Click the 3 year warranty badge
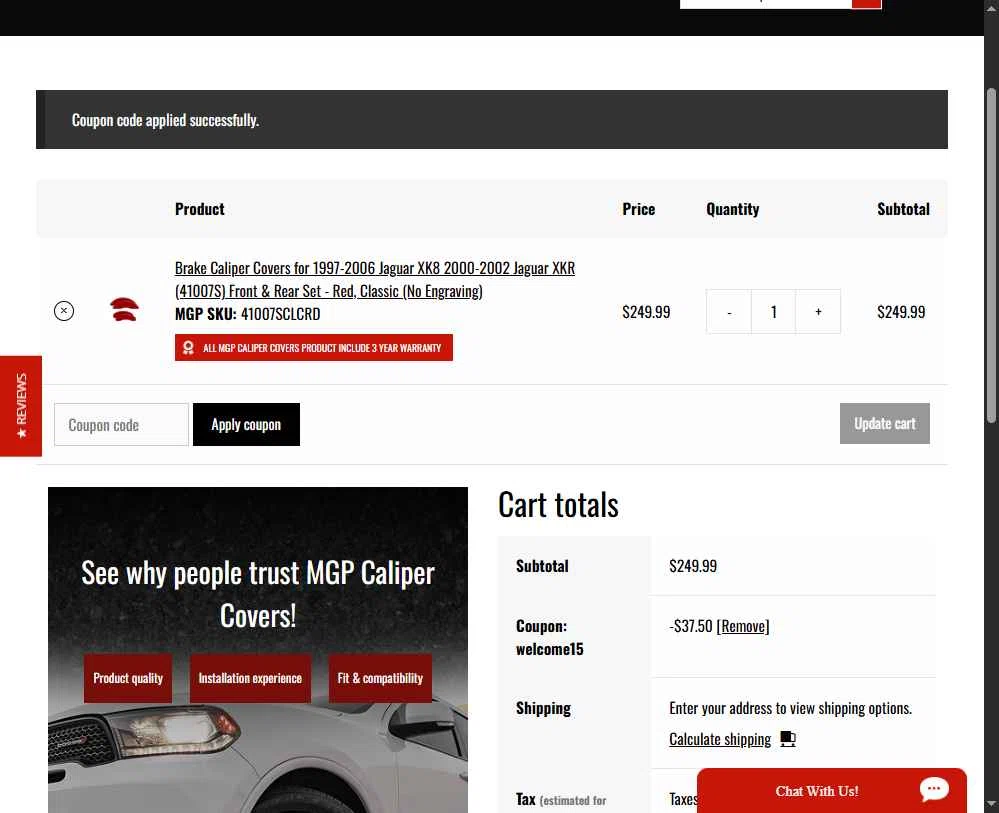 click(x=313, y=348)
